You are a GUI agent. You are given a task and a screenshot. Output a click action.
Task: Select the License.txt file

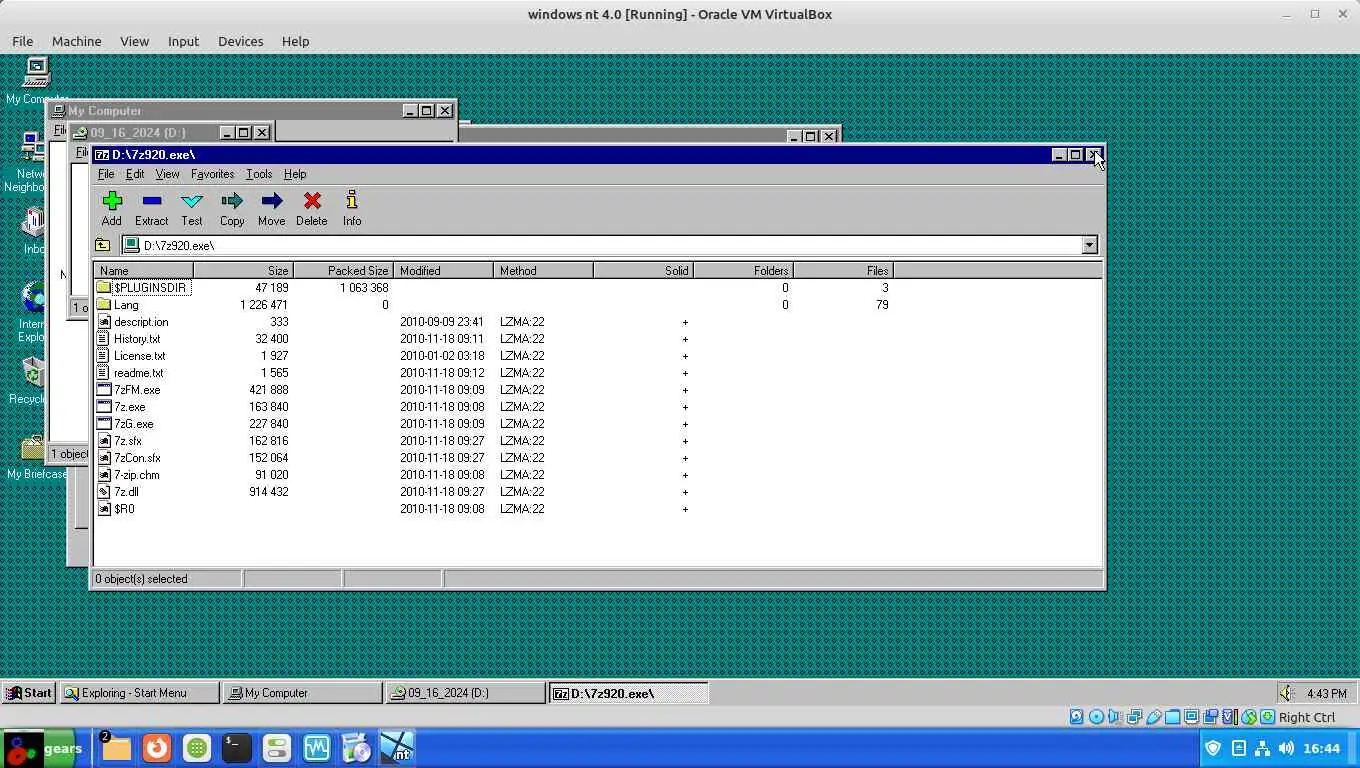point(139,356)
